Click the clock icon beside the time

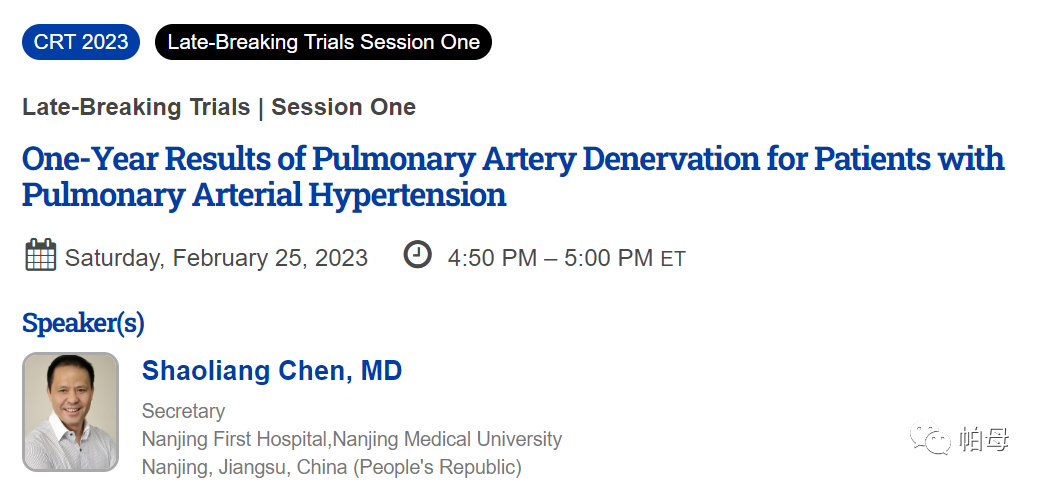[417, 254]
